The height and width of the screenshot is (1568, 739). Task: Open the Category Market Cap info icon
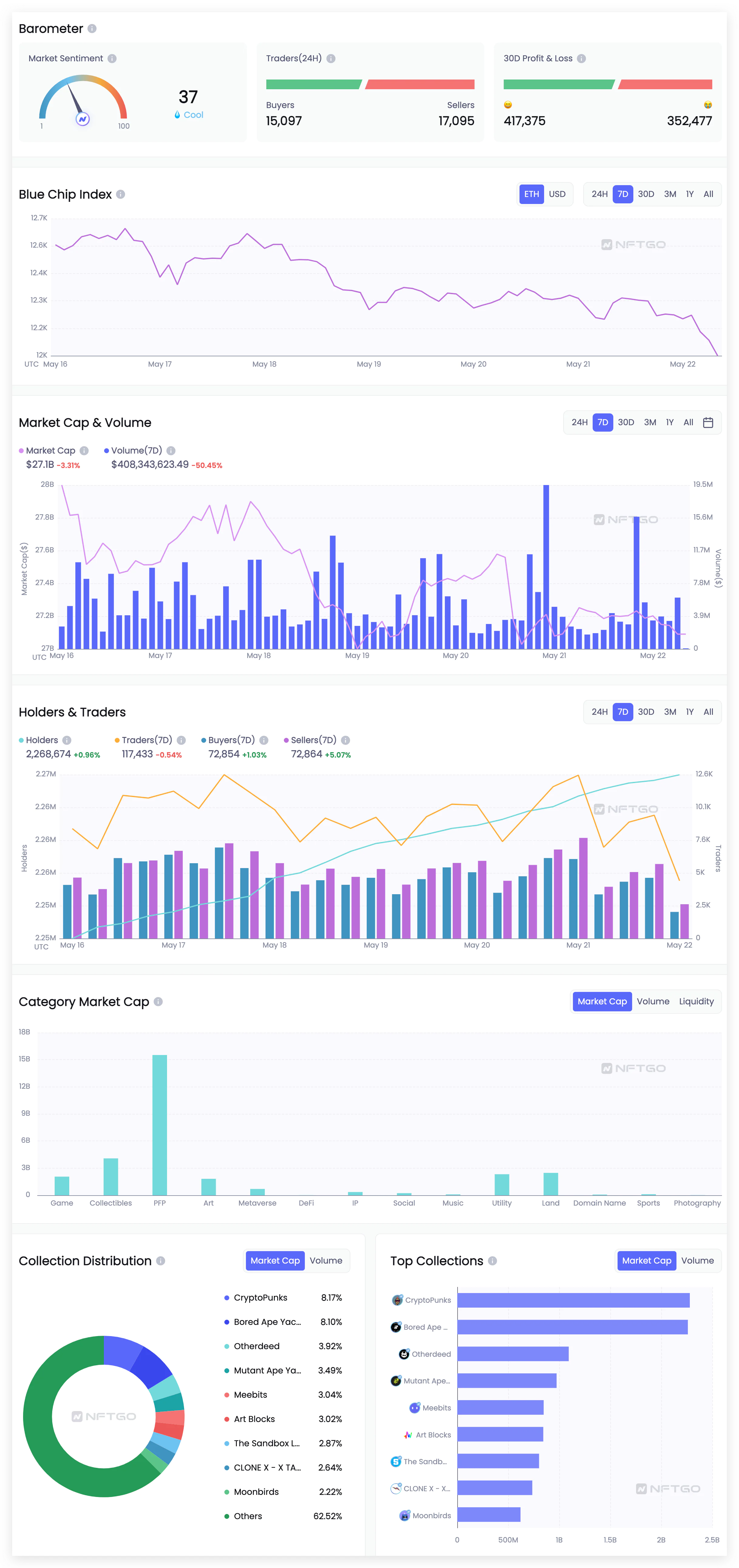pyautogui.click(x=158, y=1001)
